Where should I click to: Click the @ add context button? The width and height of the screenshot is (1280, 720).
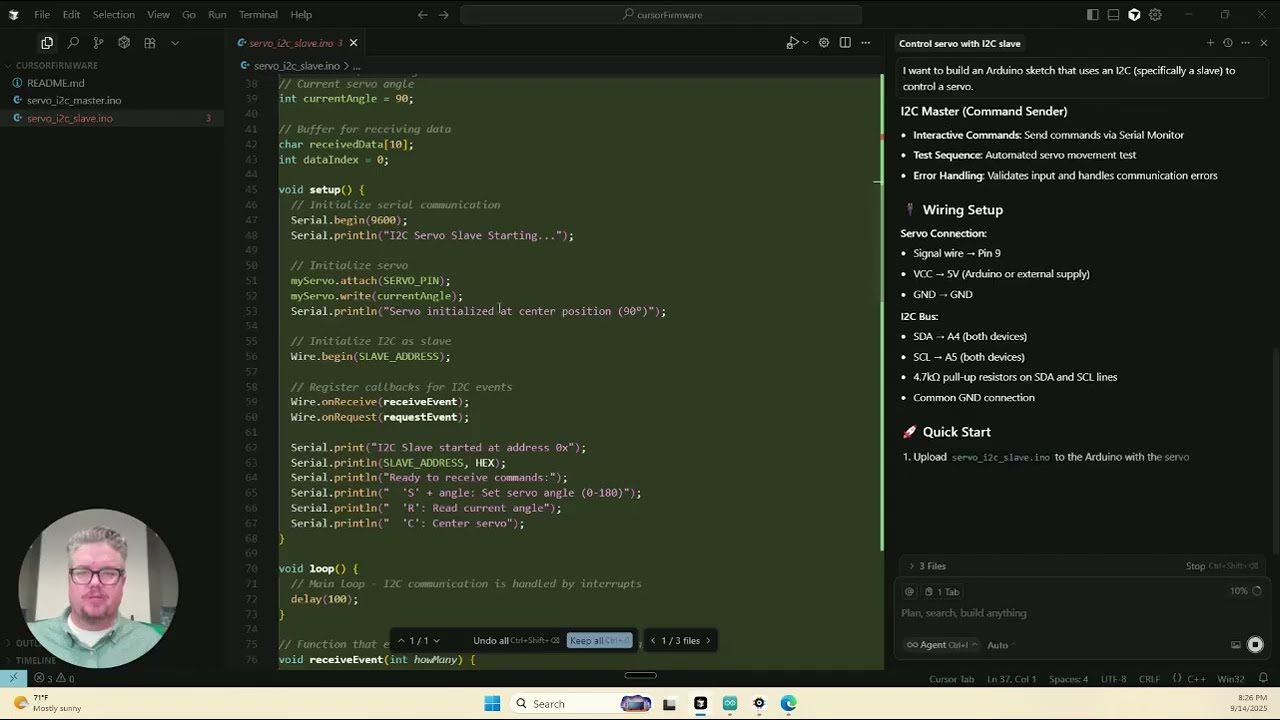(x=909, y=592)
